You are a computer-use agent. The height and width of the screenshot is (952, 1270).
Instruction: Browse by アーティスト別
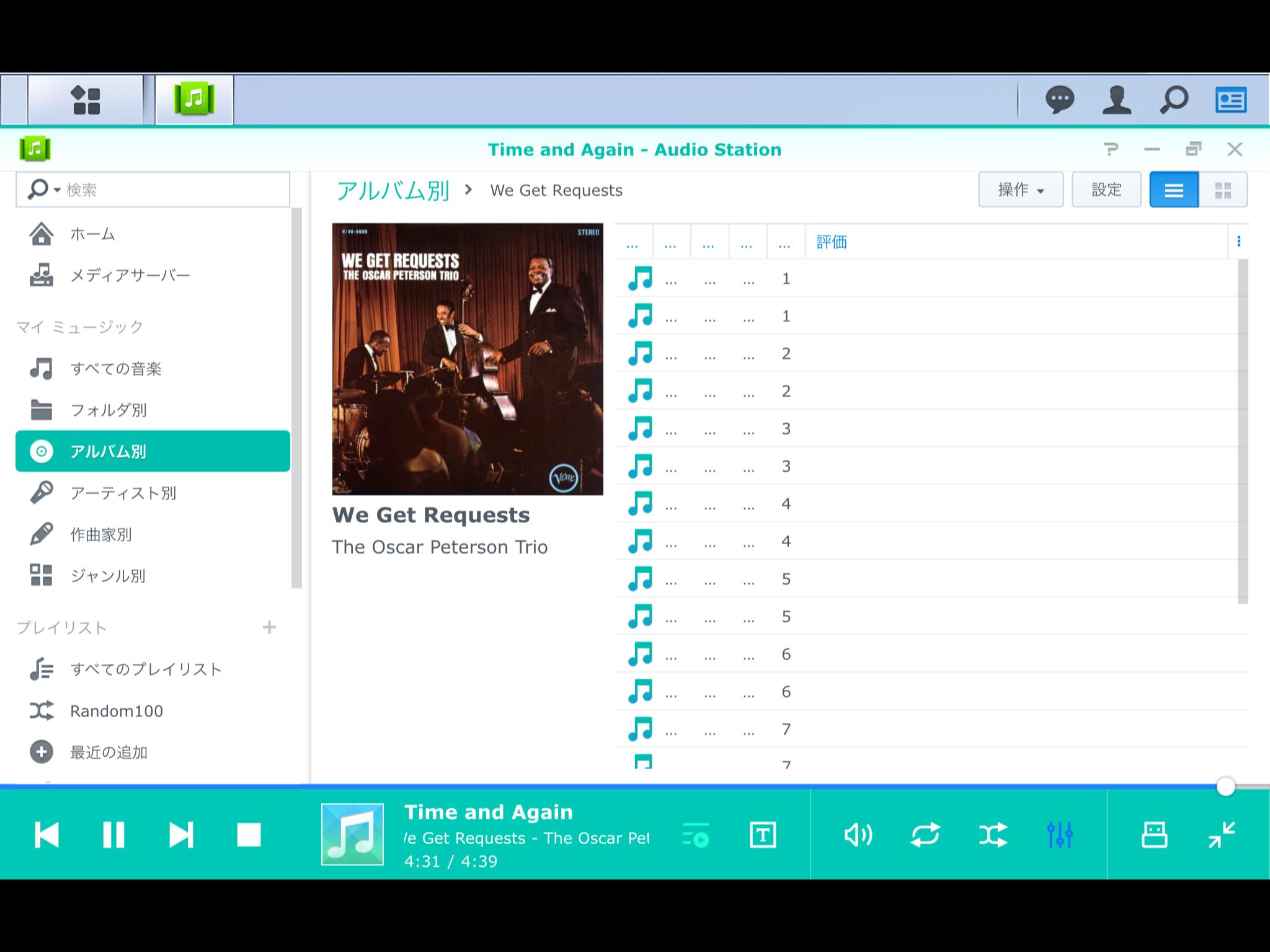click(153, 493)
